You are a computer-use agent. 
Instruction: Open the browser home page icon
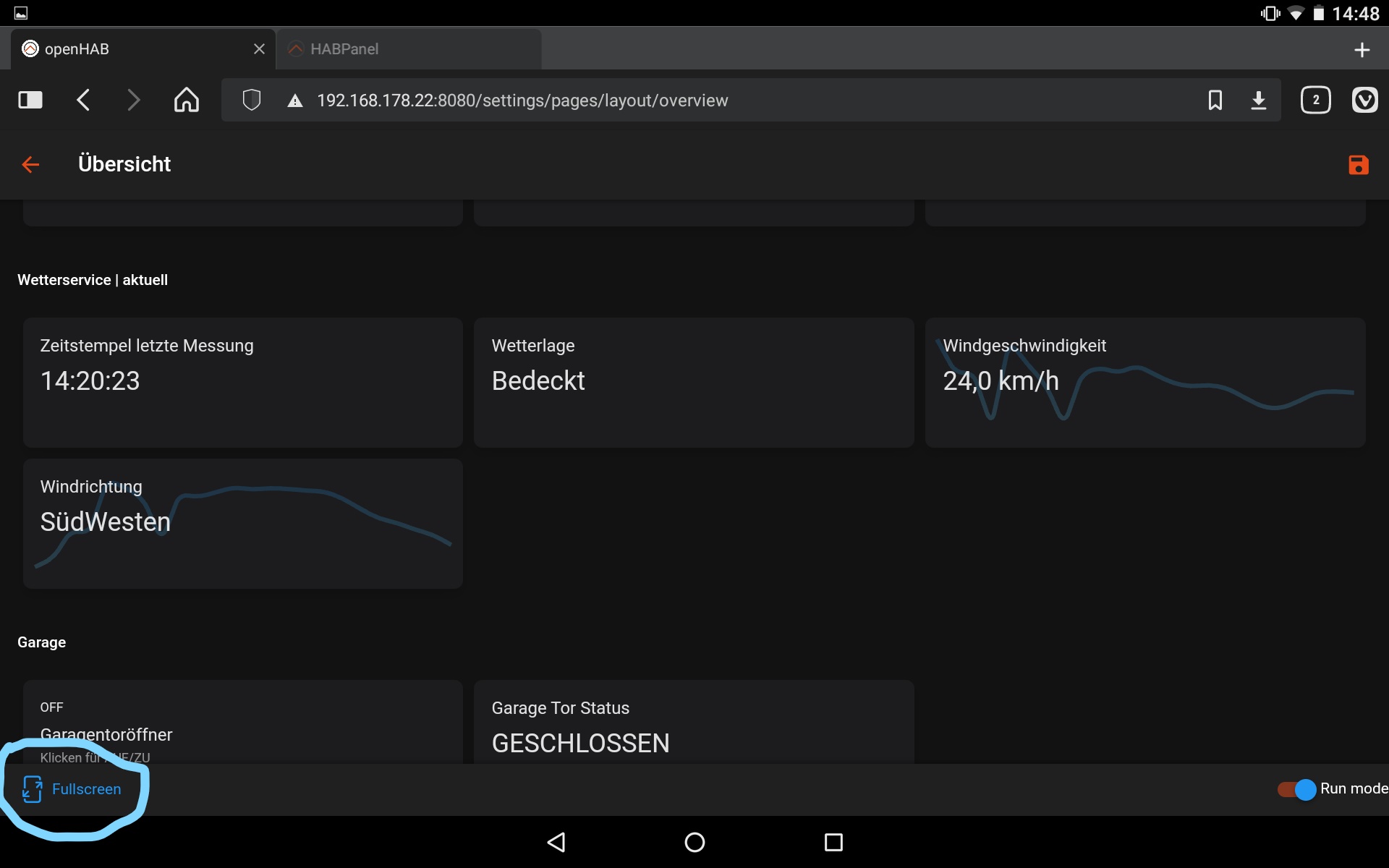[x=187, y=100]
